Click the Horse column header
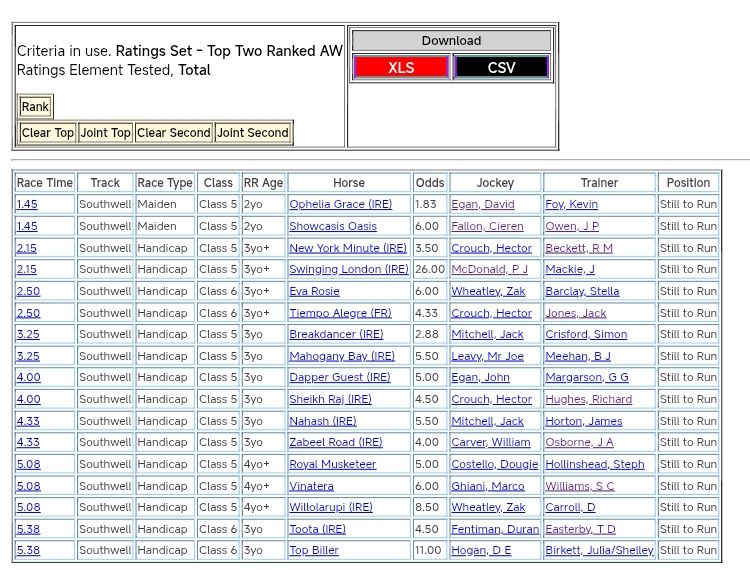750x570 pixels. pyautogui.click(x=349, y=183)
